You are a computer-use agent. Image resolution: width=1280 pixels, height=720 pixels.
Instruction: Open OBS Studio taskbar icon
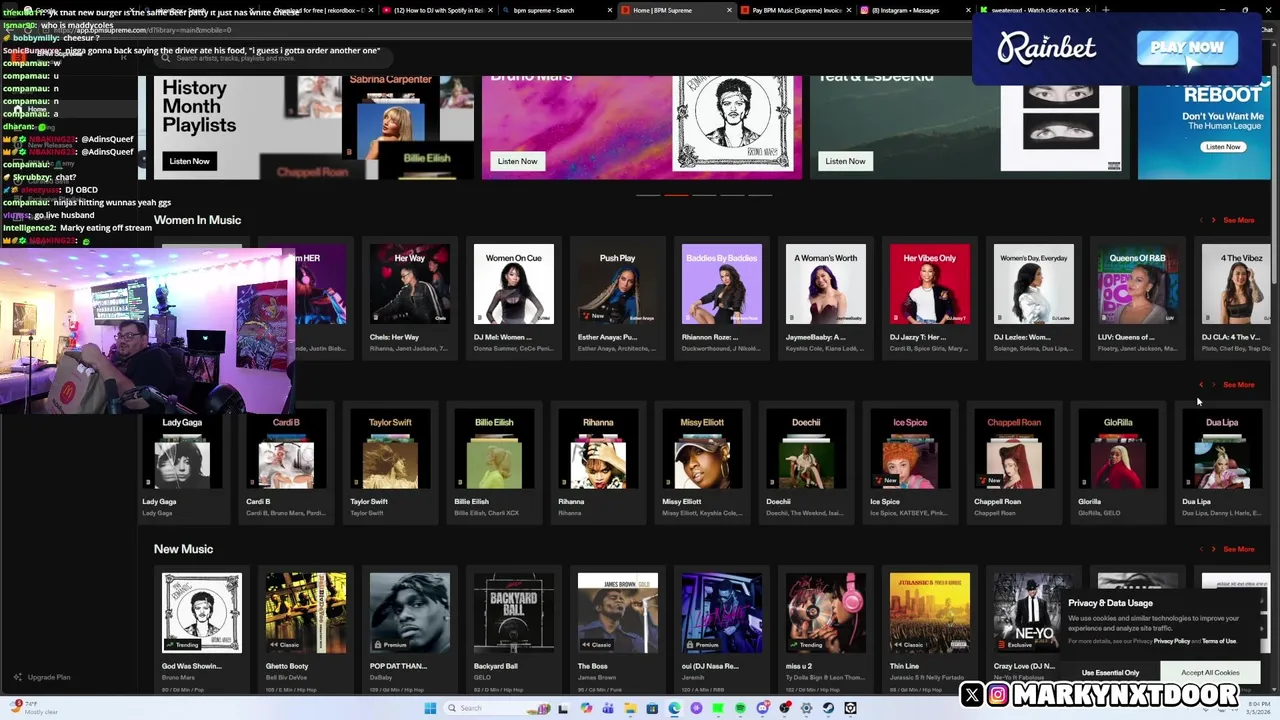(x=785, y=708)
